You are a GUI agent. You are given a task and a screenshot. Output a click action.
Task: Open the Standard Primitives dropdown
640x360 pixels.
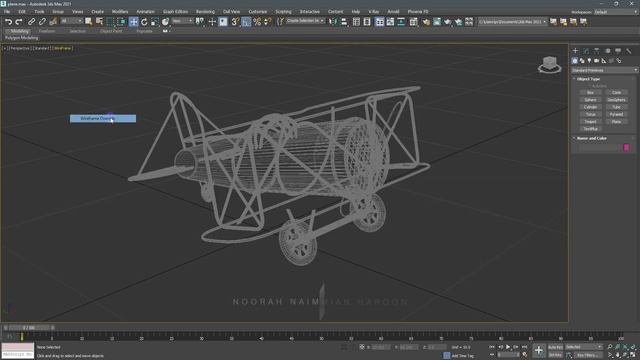click(604, 70)
